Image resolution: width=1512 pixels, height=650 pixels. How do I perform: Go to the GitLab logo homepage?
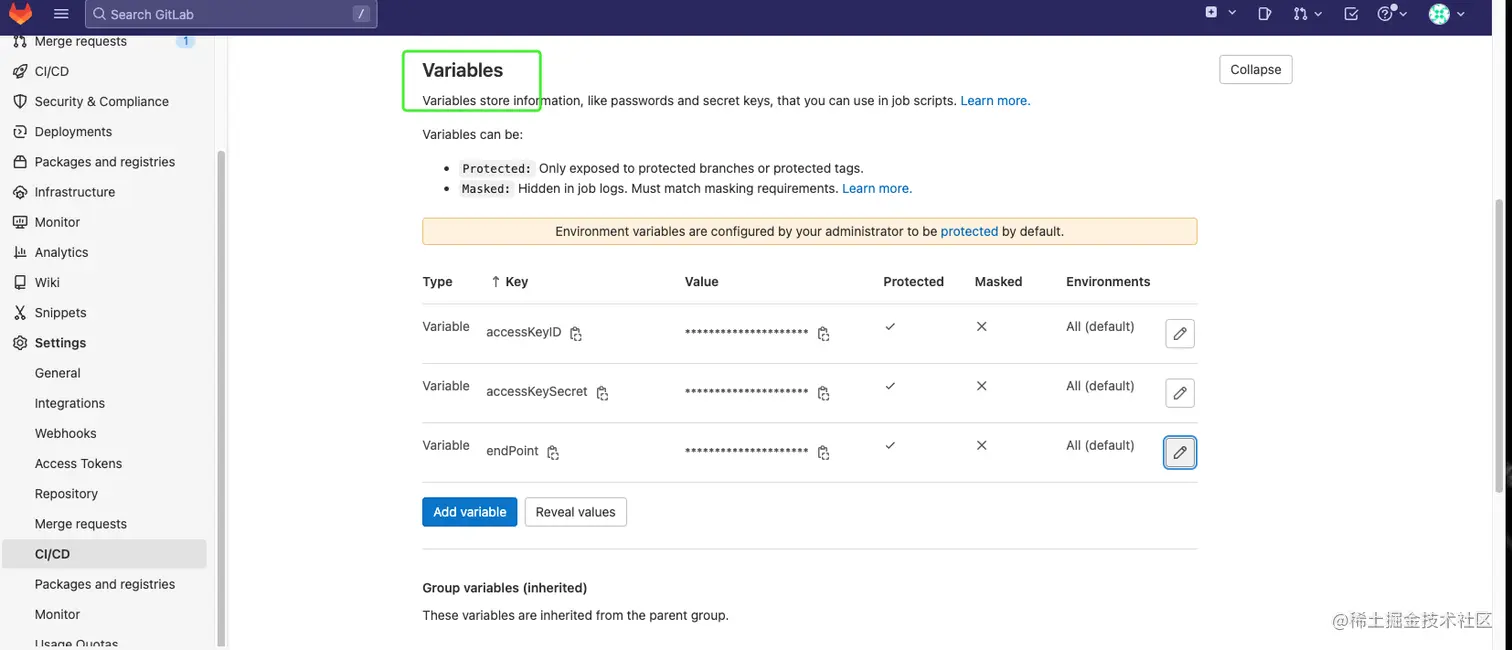(20, 13)
